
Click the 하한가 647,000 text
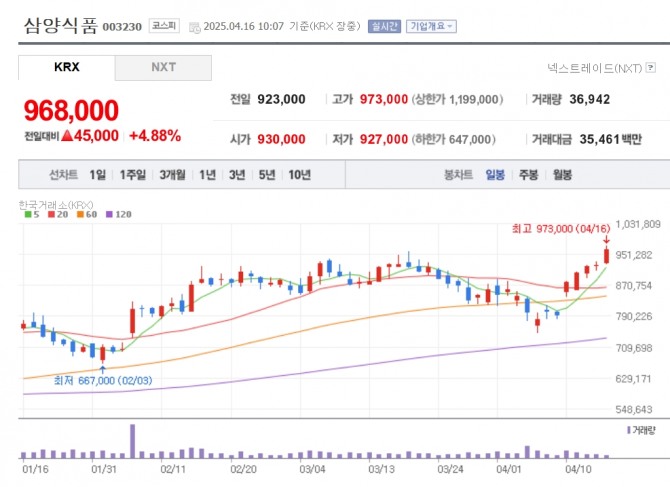click(454, 139)
